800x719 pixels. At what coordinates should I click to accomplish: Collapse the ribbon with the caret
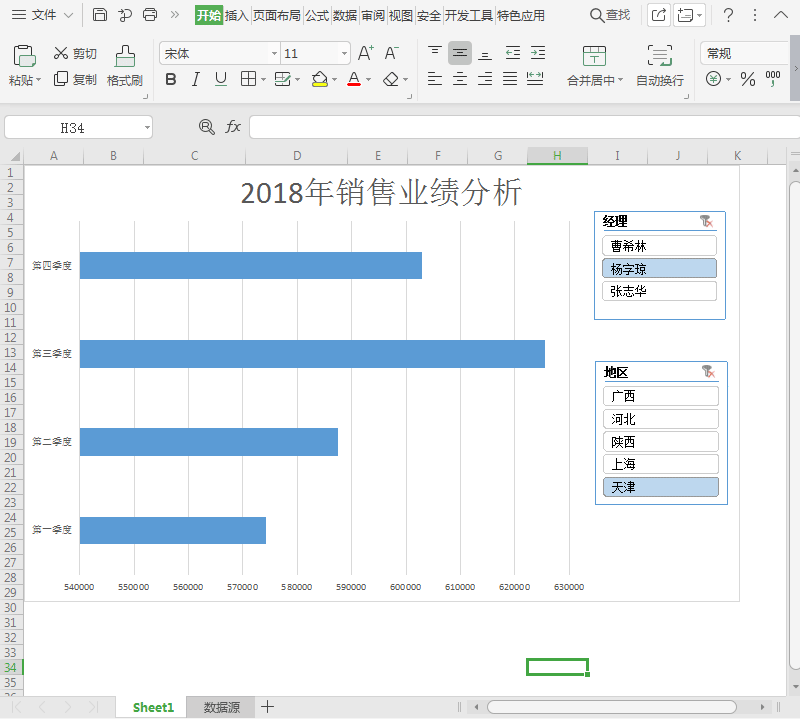(x=781, y=15)
